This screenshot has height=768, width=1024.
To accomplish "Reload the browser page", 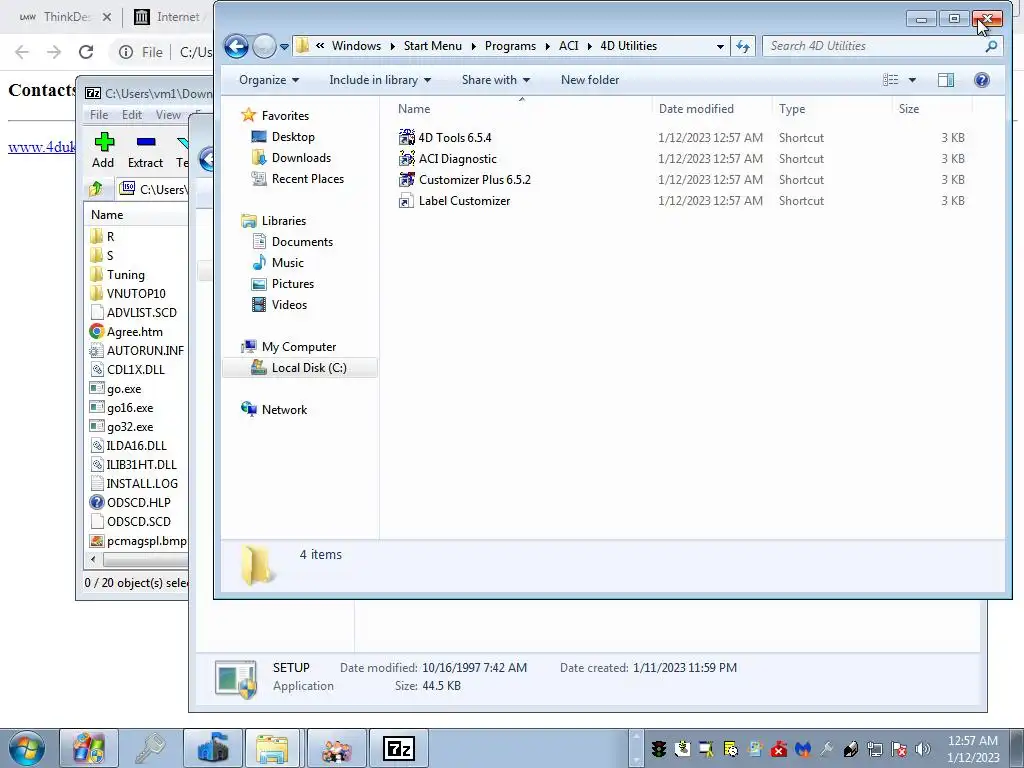I will tap(86, 52).
